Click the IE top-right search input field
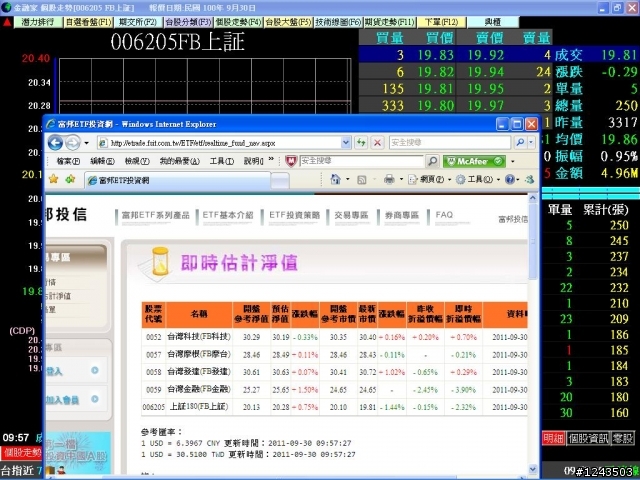Viewport: 640px width, 480px height. pyautogui.click(x=450, y=142)
